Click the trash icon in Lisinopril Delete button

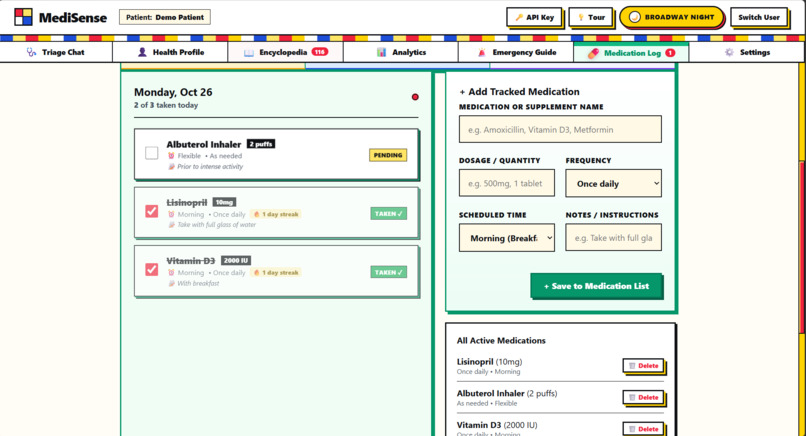[x=632, y=366]
